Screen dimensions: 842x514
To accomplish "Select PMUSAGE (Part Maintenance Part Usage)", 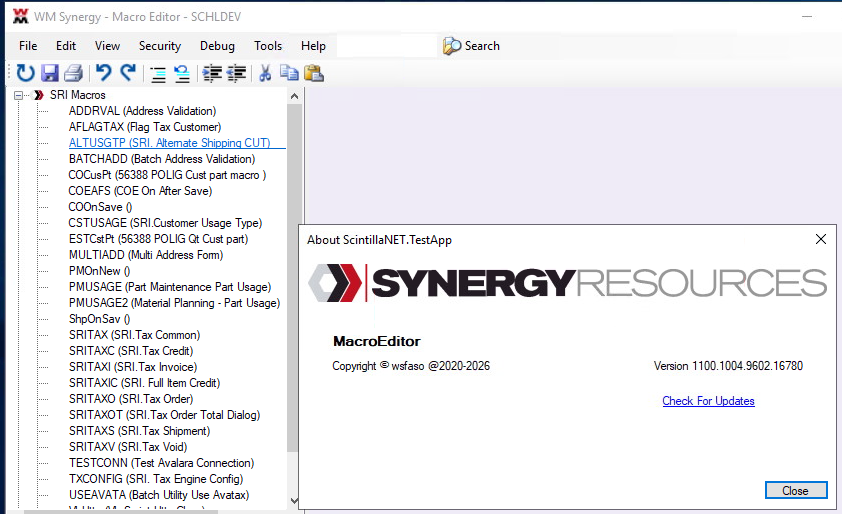I will tap(170, 287).
